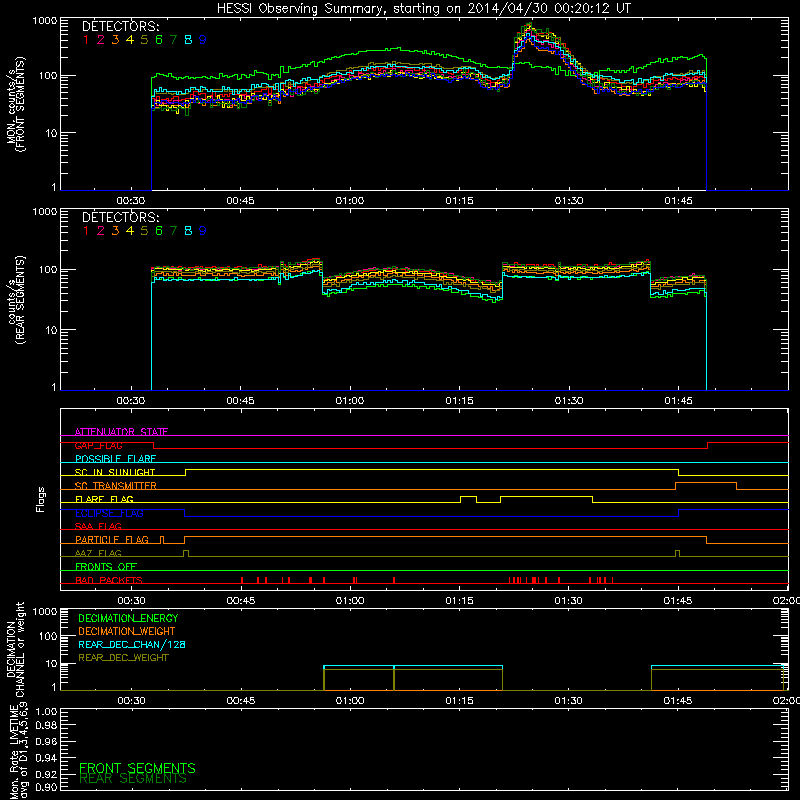
Task: Click the 01:00 tick under front segments plot
Action: point(350,201)
